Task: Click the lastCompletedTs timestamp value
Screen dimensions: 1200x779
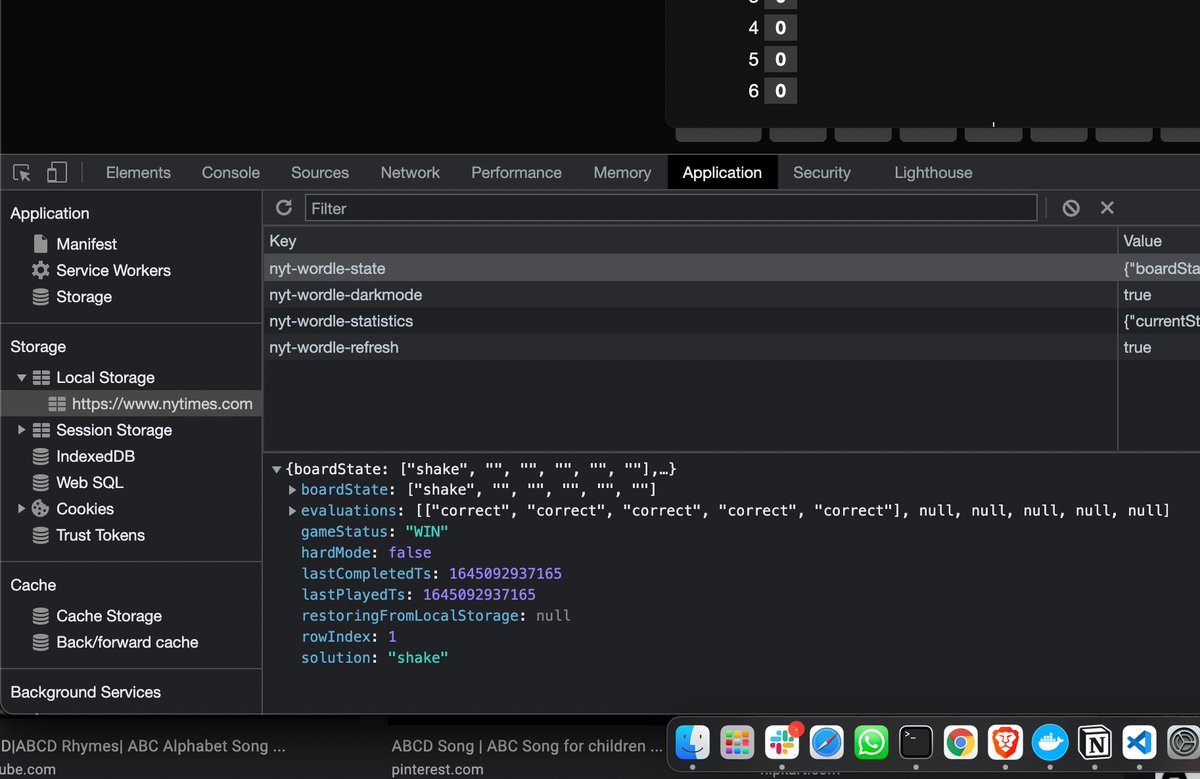Action: point(505,574)
